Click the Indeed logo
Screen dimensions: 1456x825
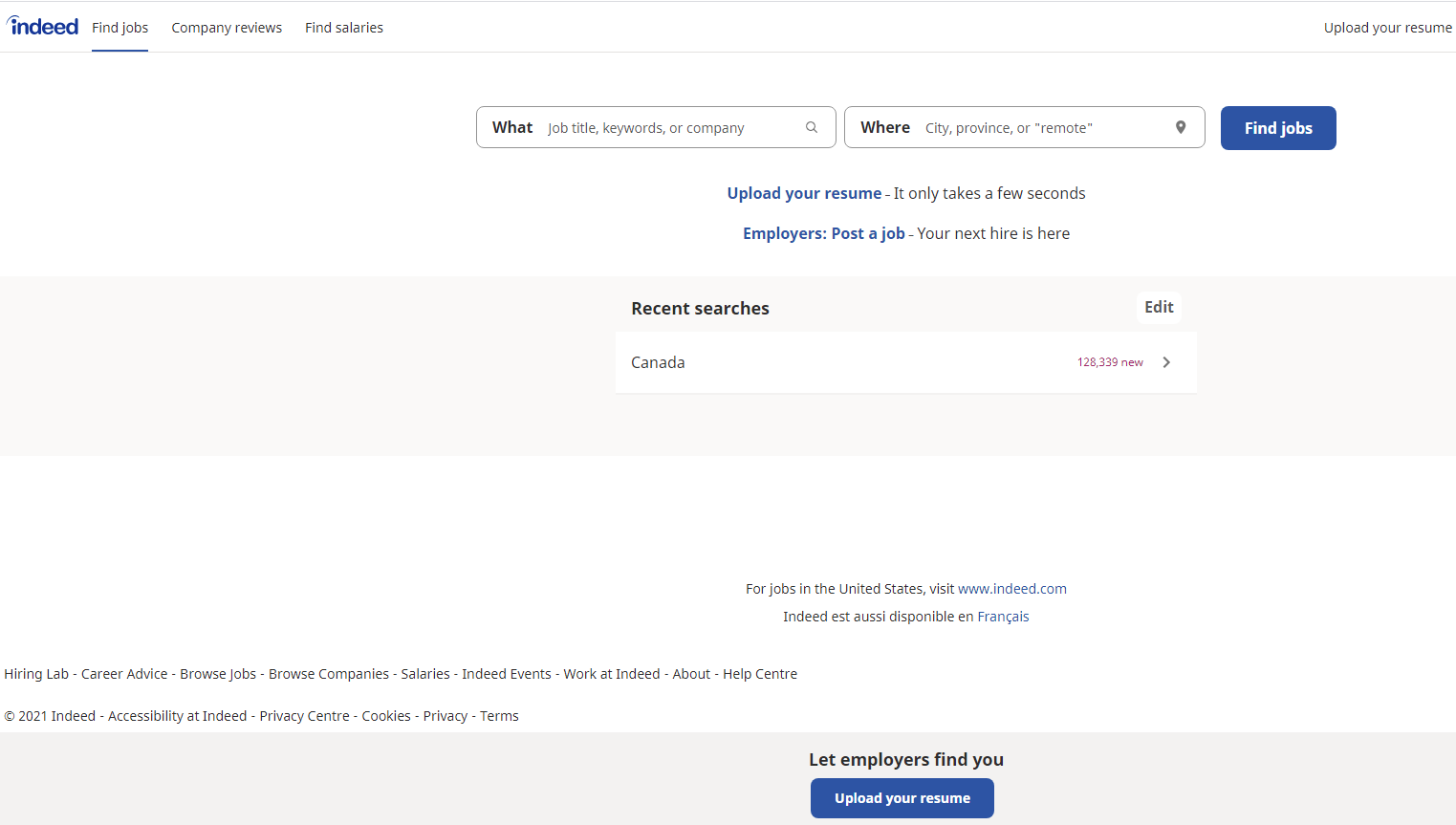coord(43,27)
